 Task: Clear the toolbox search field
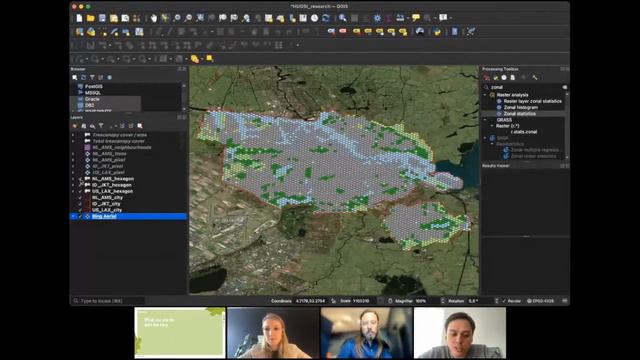564,87
